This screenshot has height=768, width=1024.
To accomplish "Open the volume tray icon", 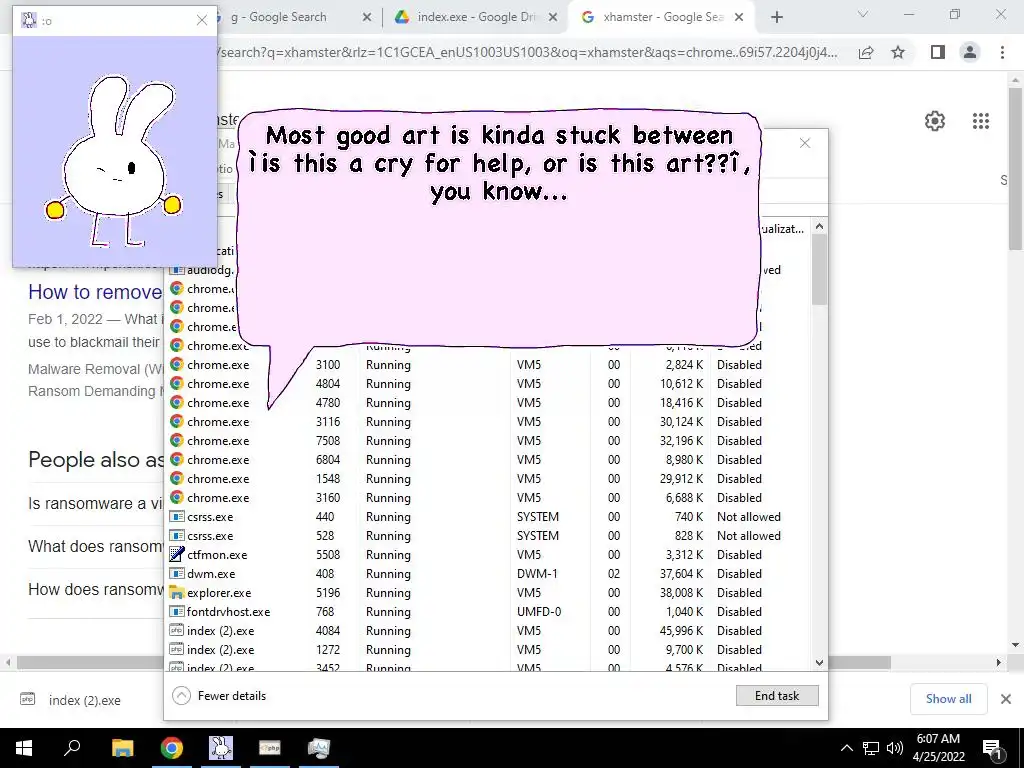I will [x=895, y=748].
